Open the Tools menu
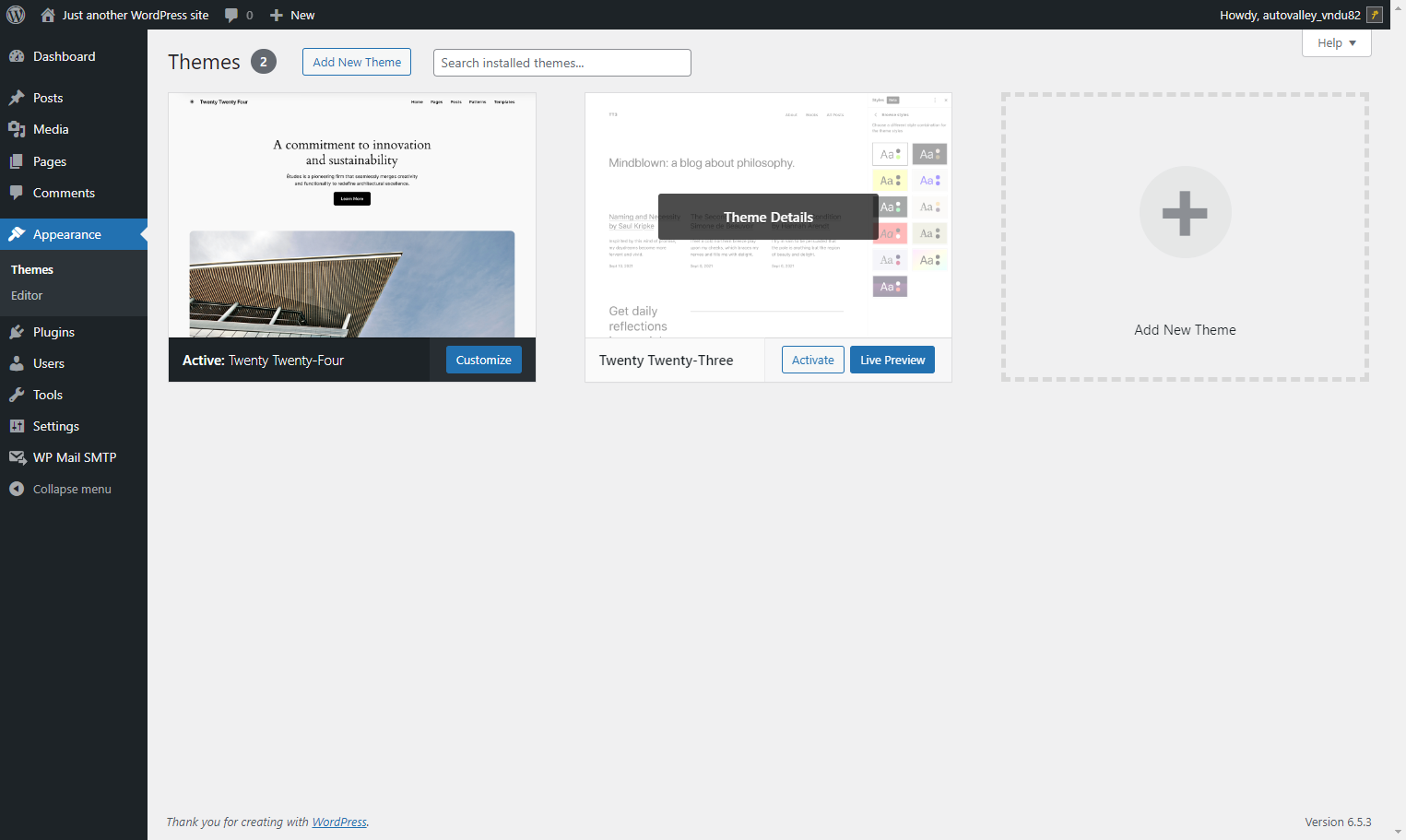 coord(74,395)
